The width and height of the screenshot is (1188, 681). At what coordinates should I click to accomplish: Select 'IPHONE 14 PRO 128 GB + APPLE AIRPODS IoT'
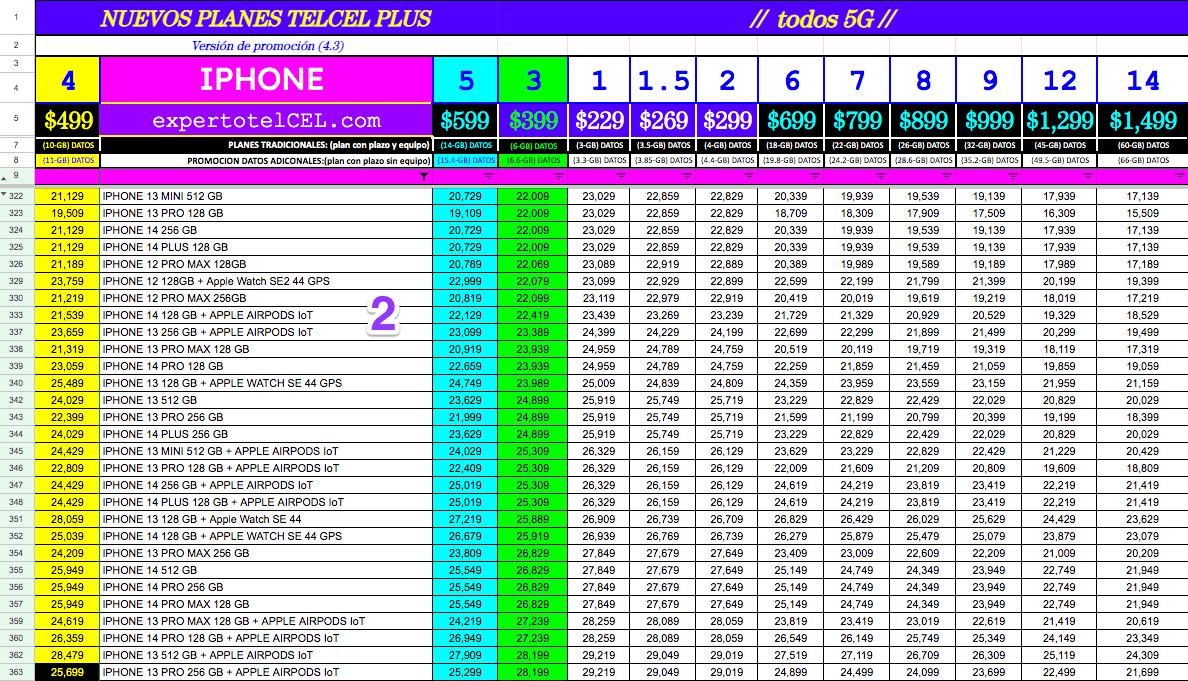[x=266, y=638]
